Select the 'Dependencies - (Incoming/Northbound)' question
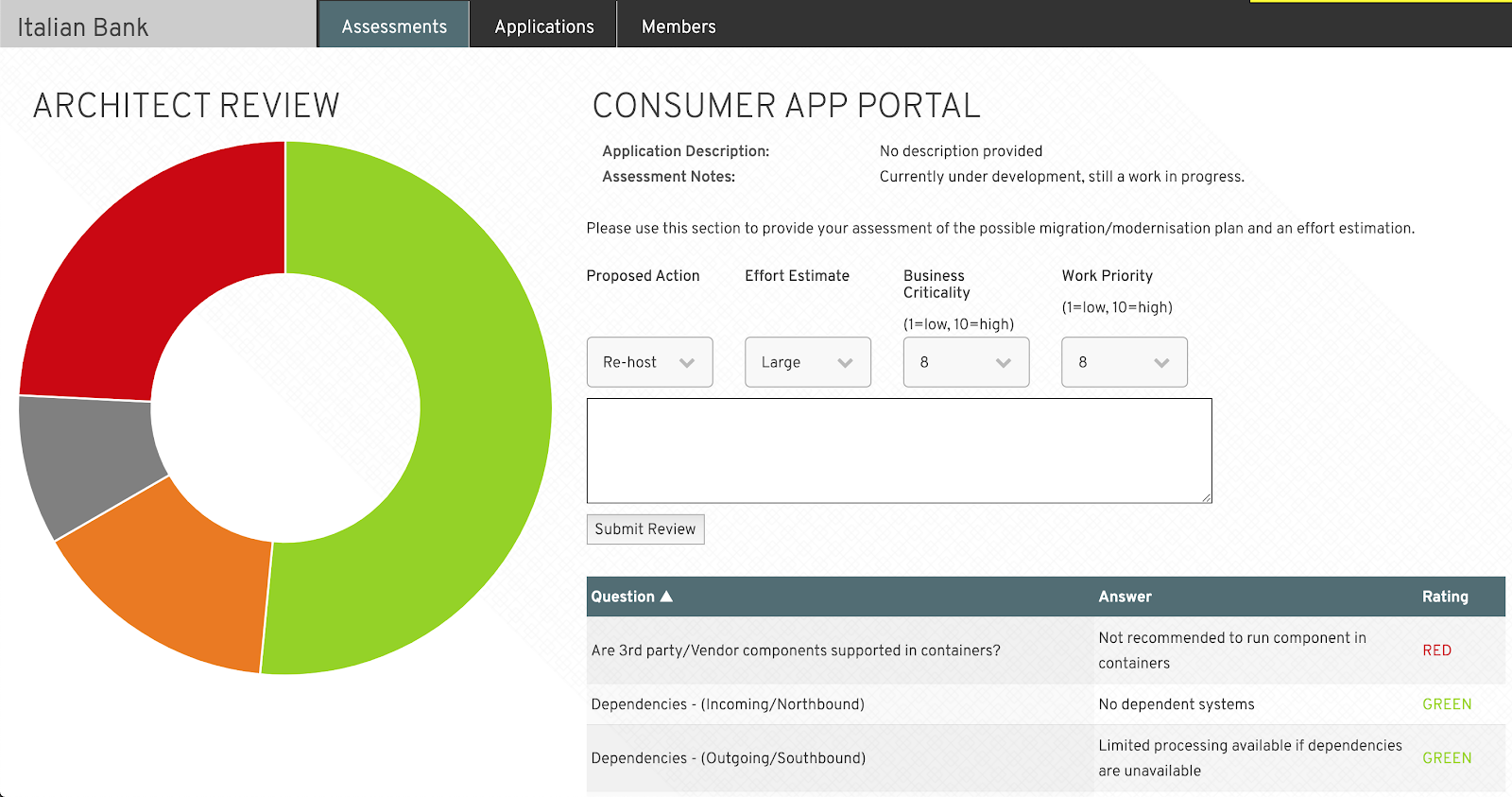 (x=728, y=704)
